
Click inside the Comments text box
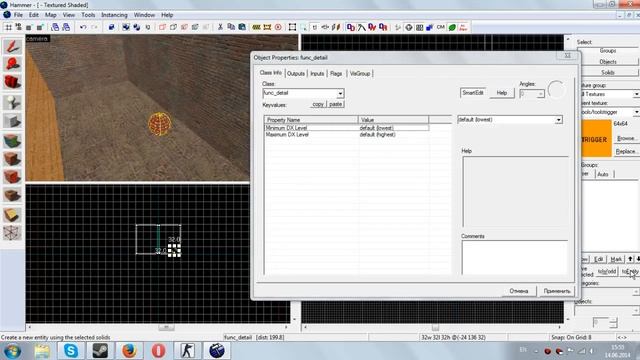[515, 257]
